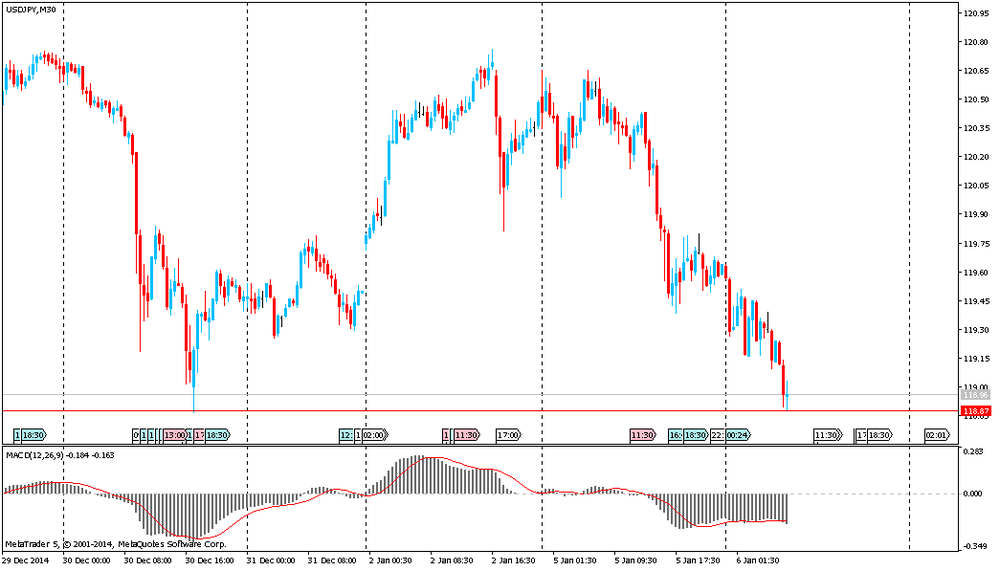Viewport: 1000px width, 571px height.
Task: Select the 119.60 price scale value
Action: coord(976,272)
